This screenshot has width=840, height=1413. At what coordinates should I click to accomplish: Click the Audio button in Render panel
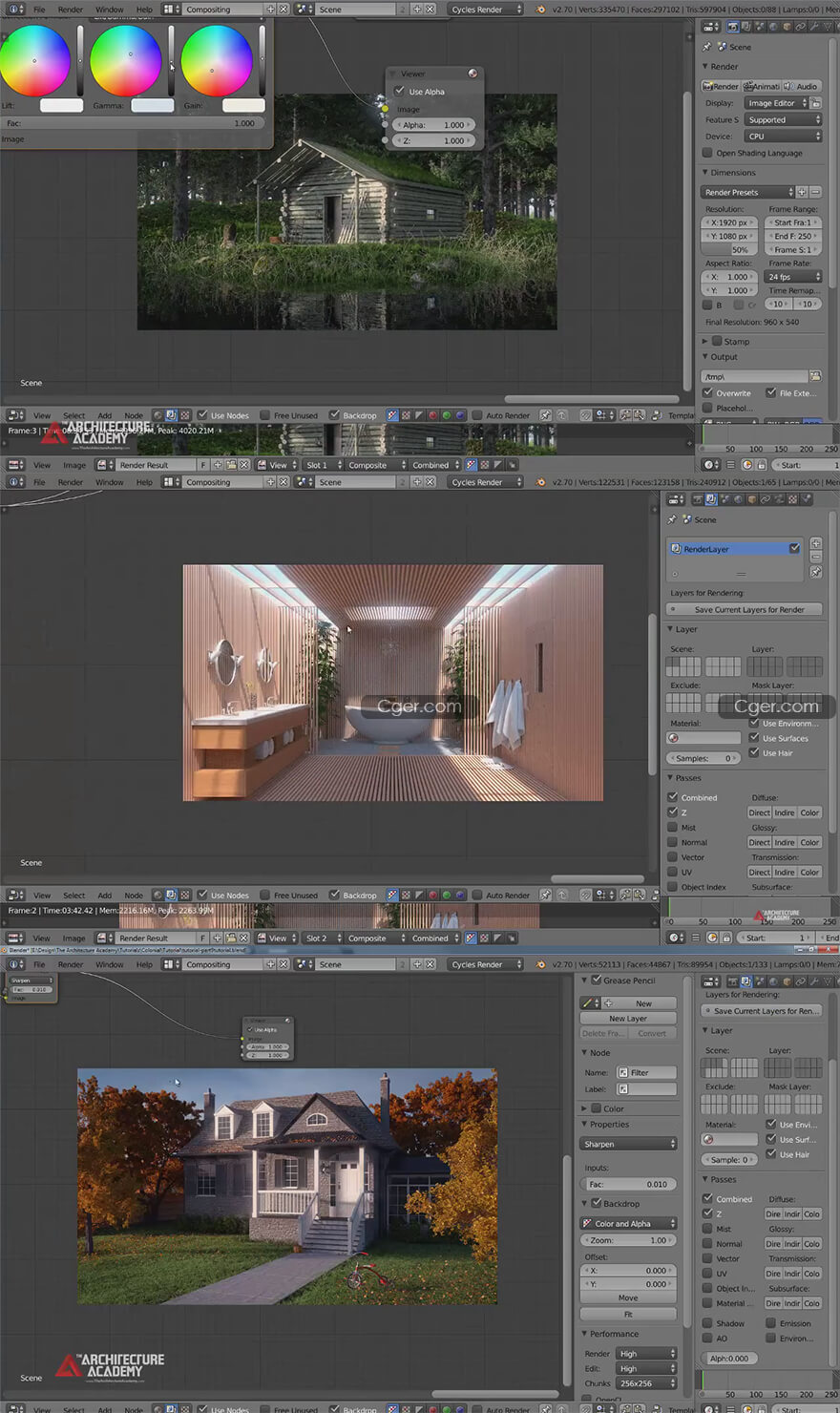[x=802, y=86]
